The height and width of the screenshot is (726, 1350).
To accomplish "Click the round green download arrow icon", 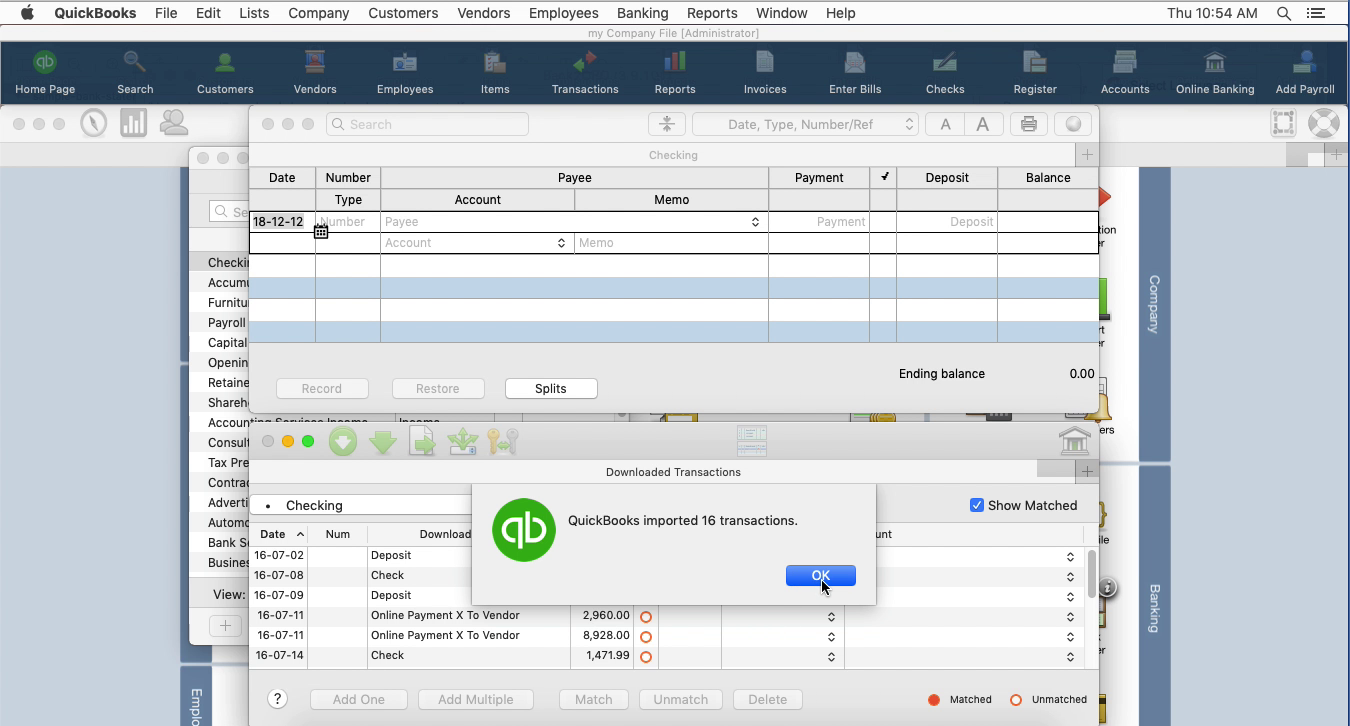I will [343, 441].
